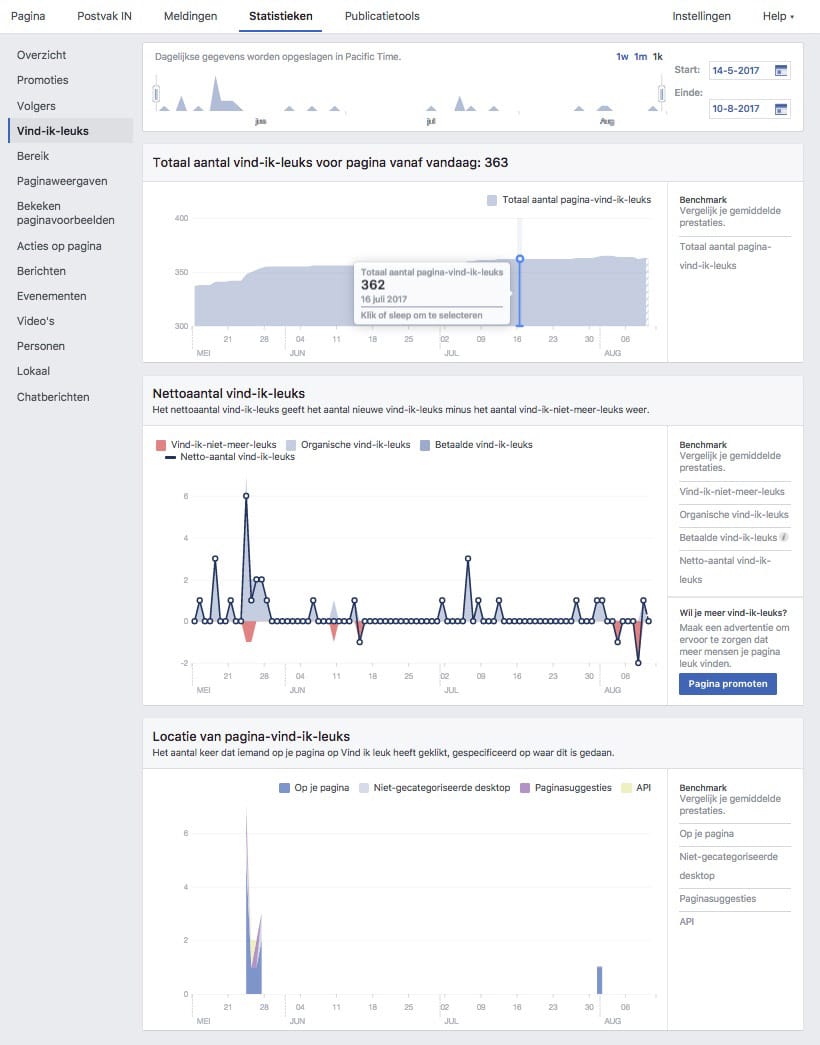Screen dimensions: 820x1045
Task: Open Publicatietools tab
Action: [x=382, y=16]
